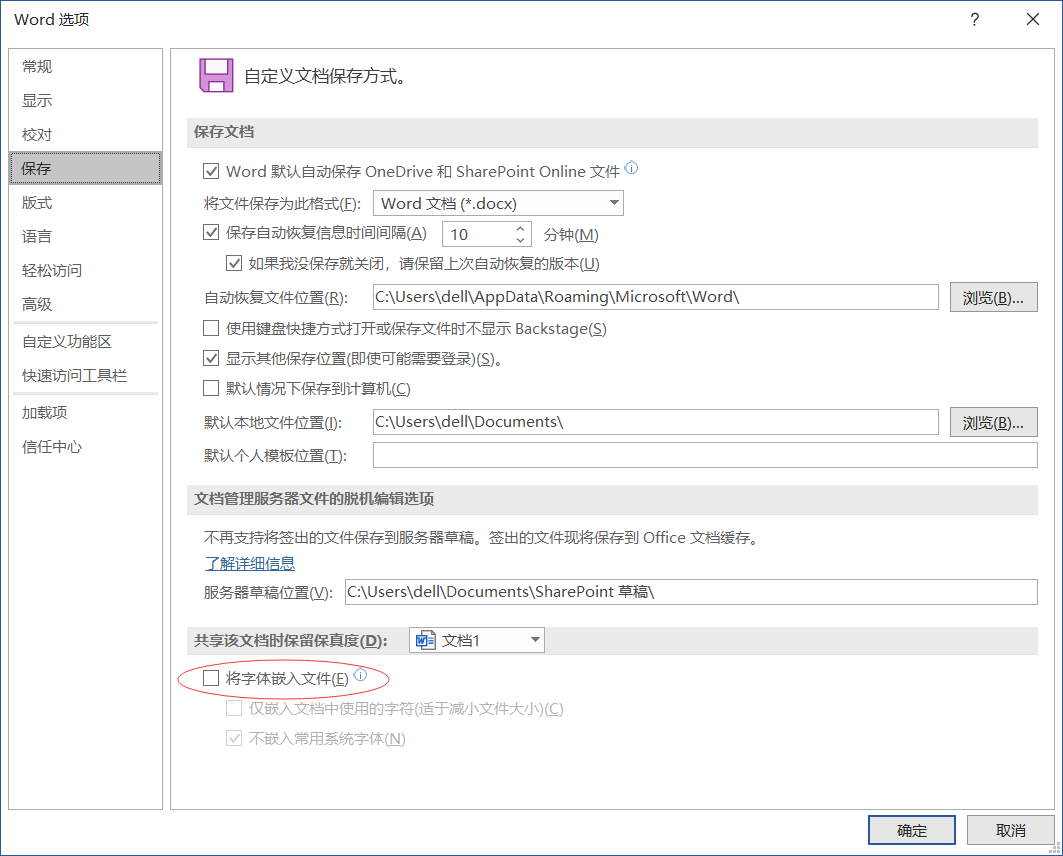Viewport: 1063px width, 856px height.
Task: Select 保存 in the sidebar
Action: pyautogui.click(x=85, y=168)
